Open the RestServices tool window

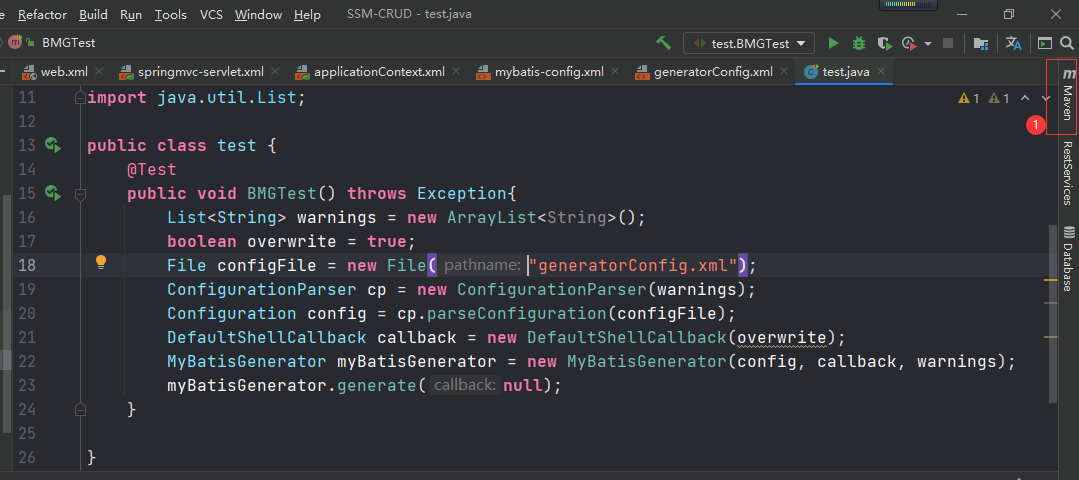click(1068, 173)
